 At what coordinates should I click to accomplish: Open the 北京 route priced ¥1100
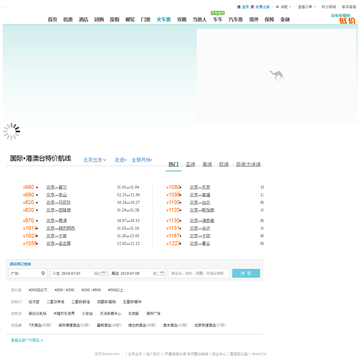[200, 203]
